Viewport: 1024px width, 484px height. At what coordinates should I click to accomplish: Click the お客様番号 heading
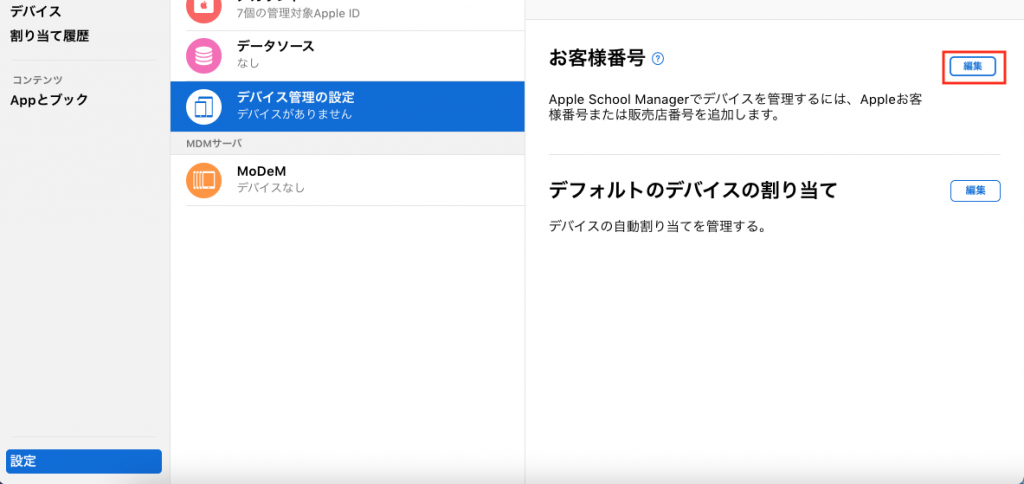tap(597, 59)
